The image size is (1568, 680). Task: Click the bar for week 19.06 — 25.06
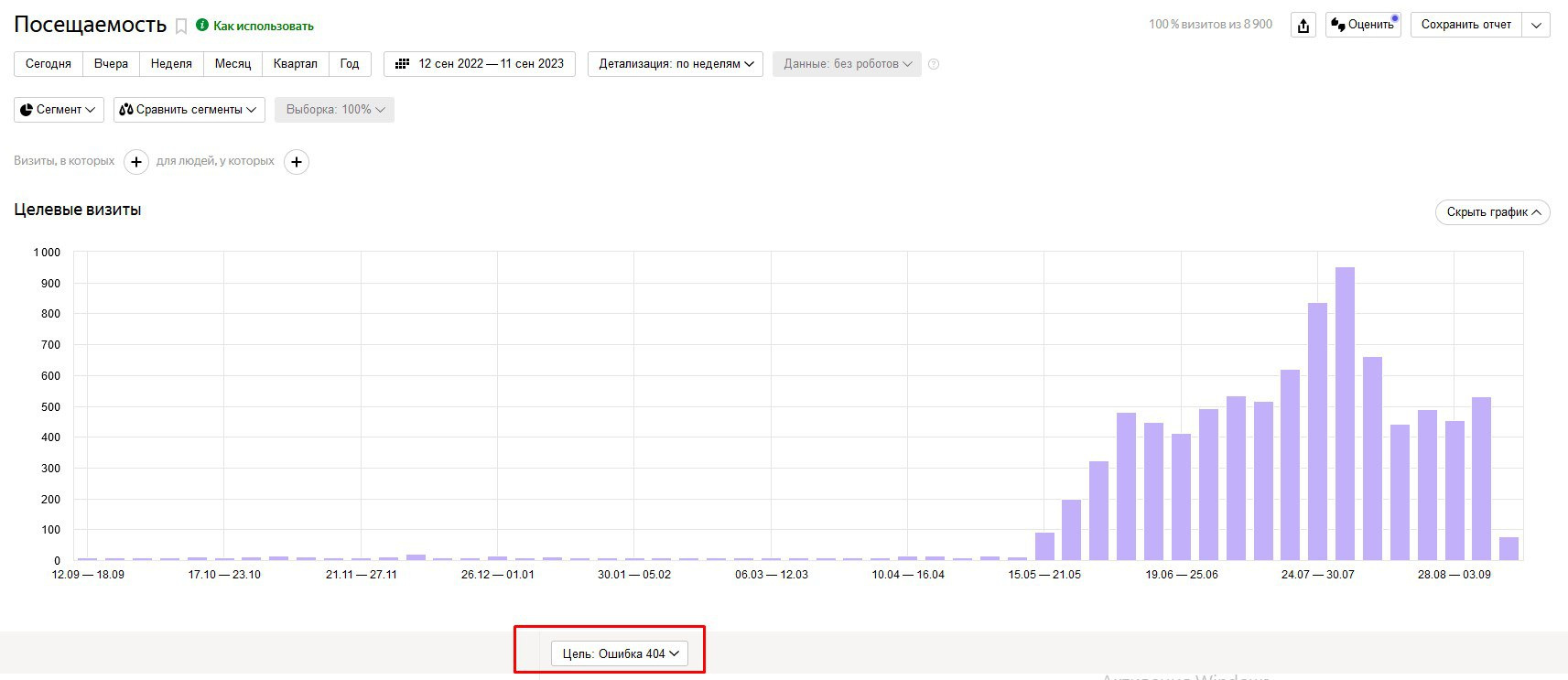tap(1181, 497)
